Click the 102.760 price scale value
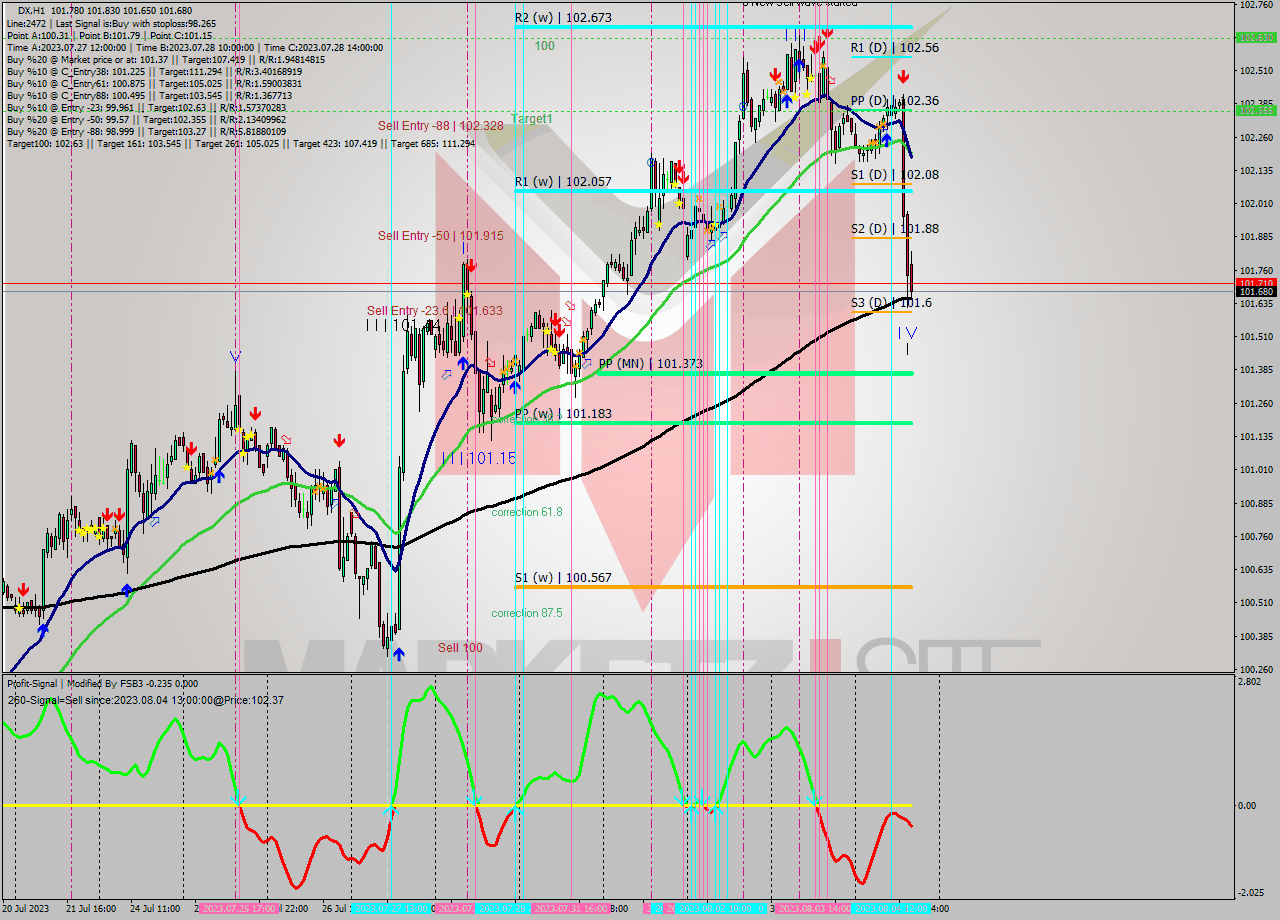Image resolution: width=1280 pixels, height=920 pixels. click(1256, 5)
